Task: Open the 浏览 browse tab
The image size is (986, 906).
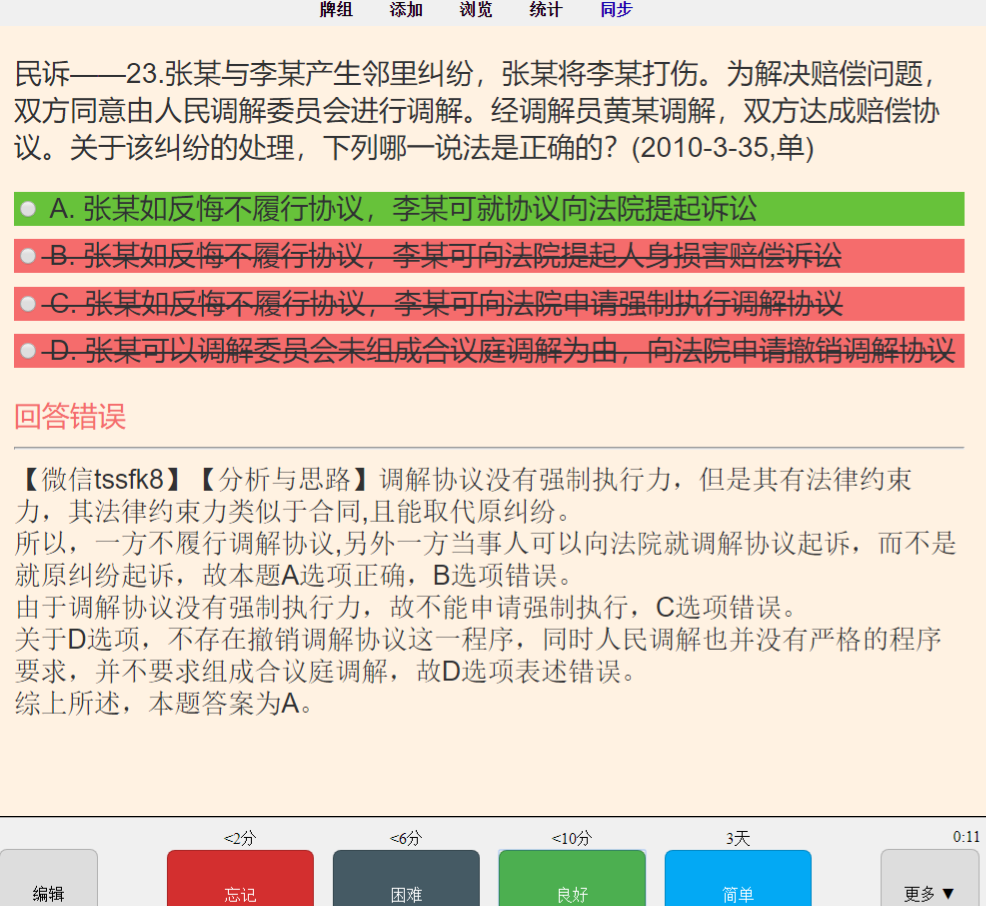Action: (475, 9)
